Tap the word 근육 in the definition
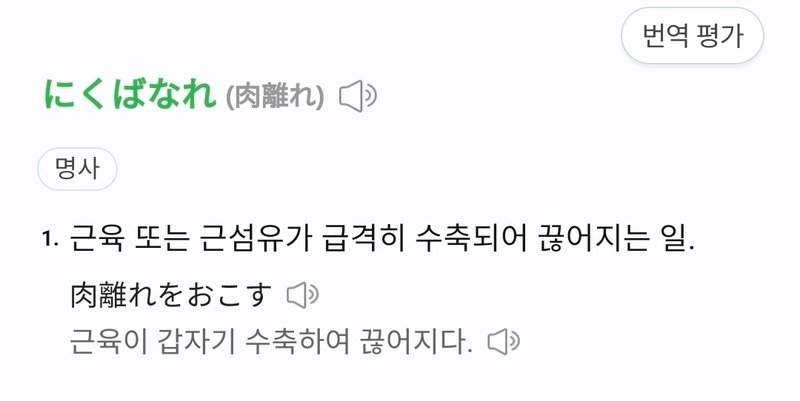Image resolution: width=800 pixels, height=401 pixels. 96,238
